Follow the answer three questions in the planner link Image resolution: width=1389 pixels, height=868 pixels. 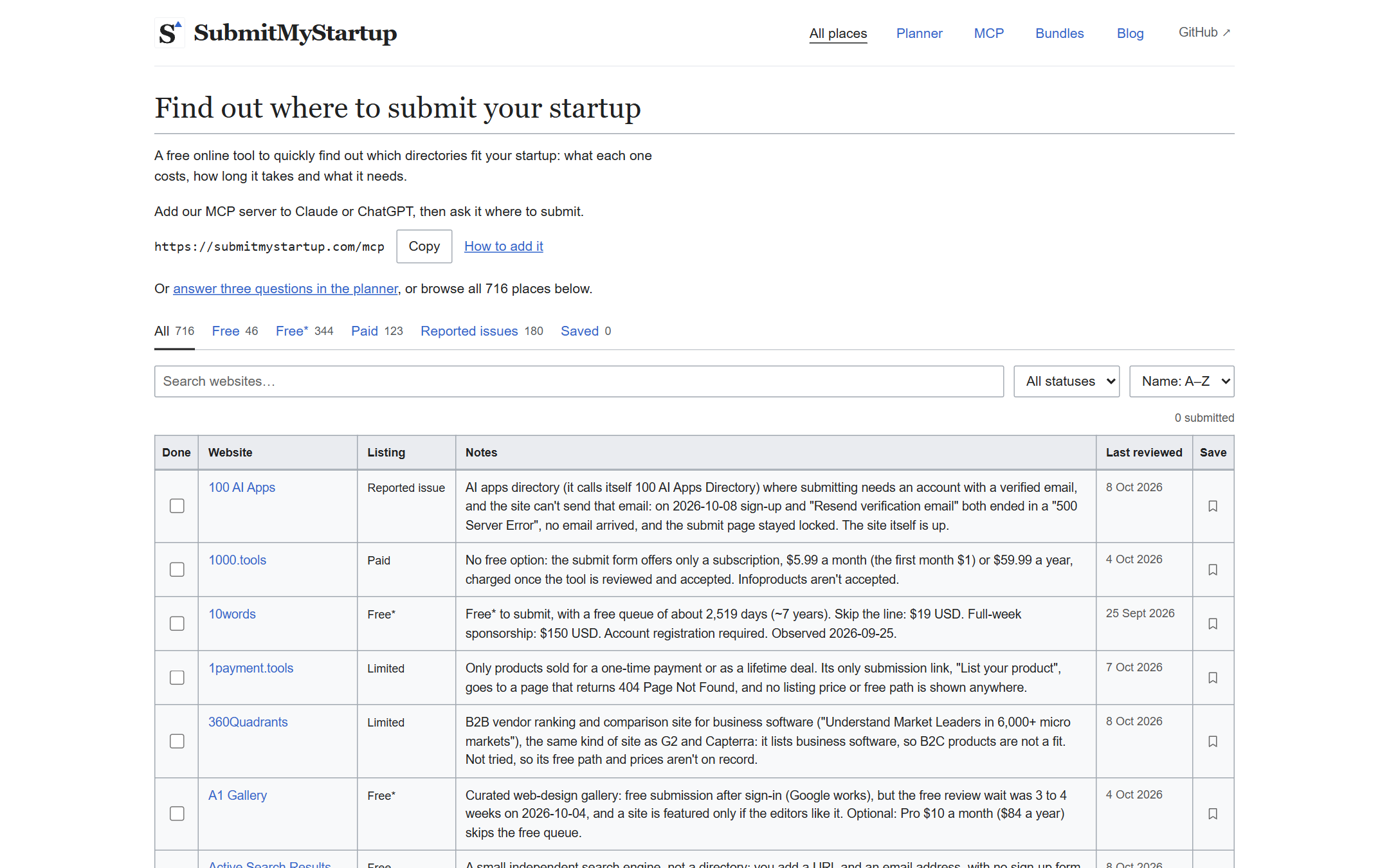[x=286, y=289]
